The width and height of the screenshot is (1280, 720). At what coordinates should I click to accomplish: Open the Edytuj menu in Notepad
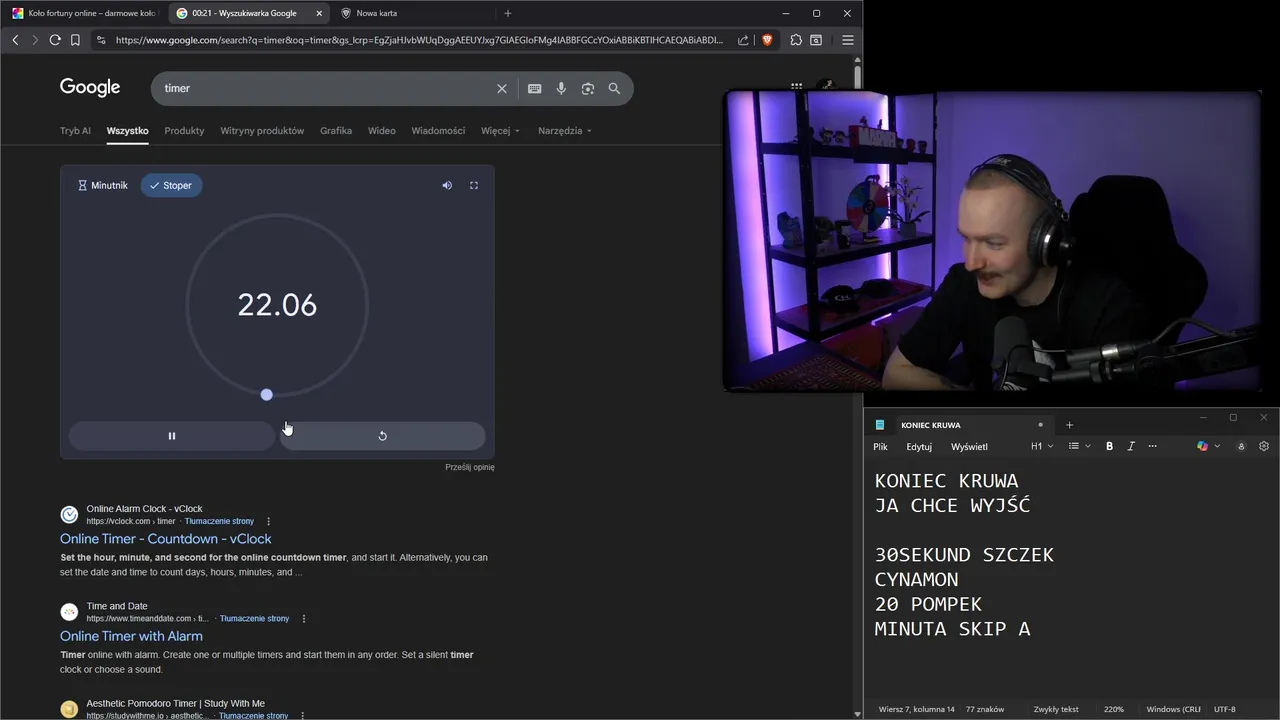pyautogui.click(x=919, y=447)
